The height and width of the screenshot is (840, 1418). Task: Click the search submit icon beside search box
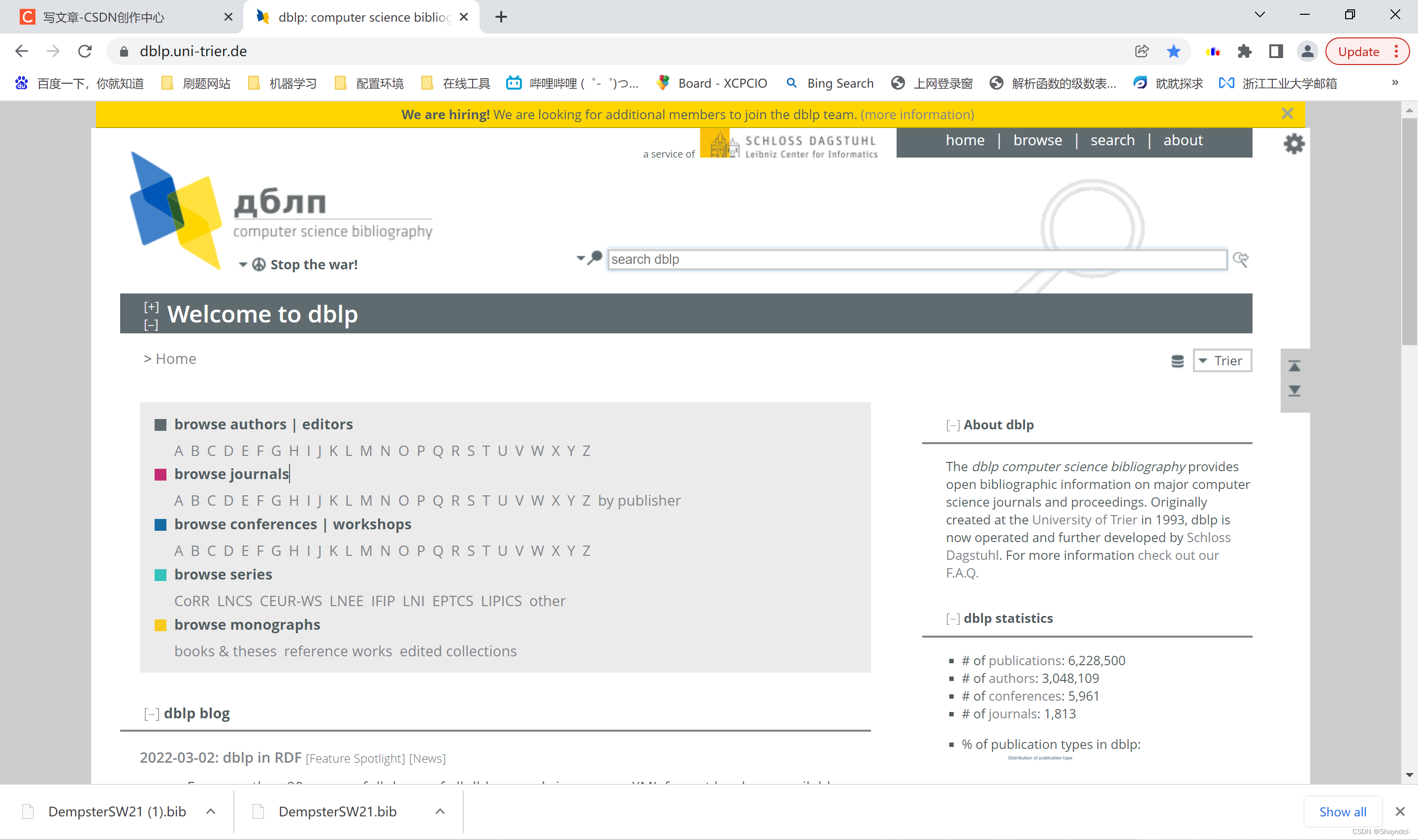click(x=1240, y=259)
